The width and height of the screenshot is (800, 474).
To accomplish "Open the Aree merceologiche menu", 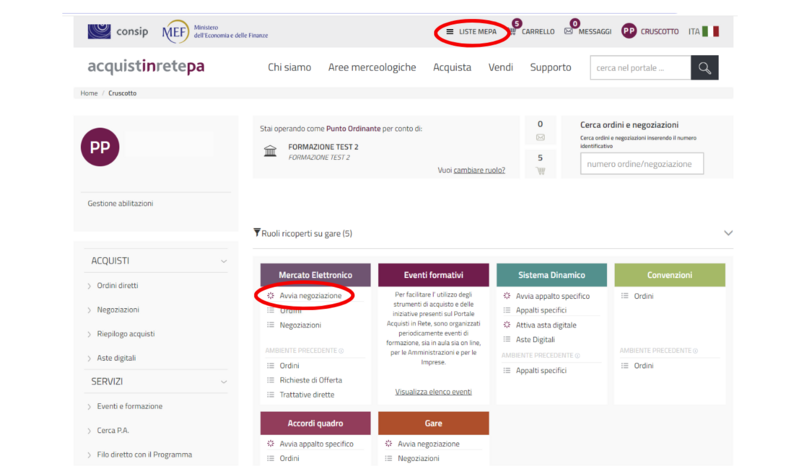I will click(371, 68).
